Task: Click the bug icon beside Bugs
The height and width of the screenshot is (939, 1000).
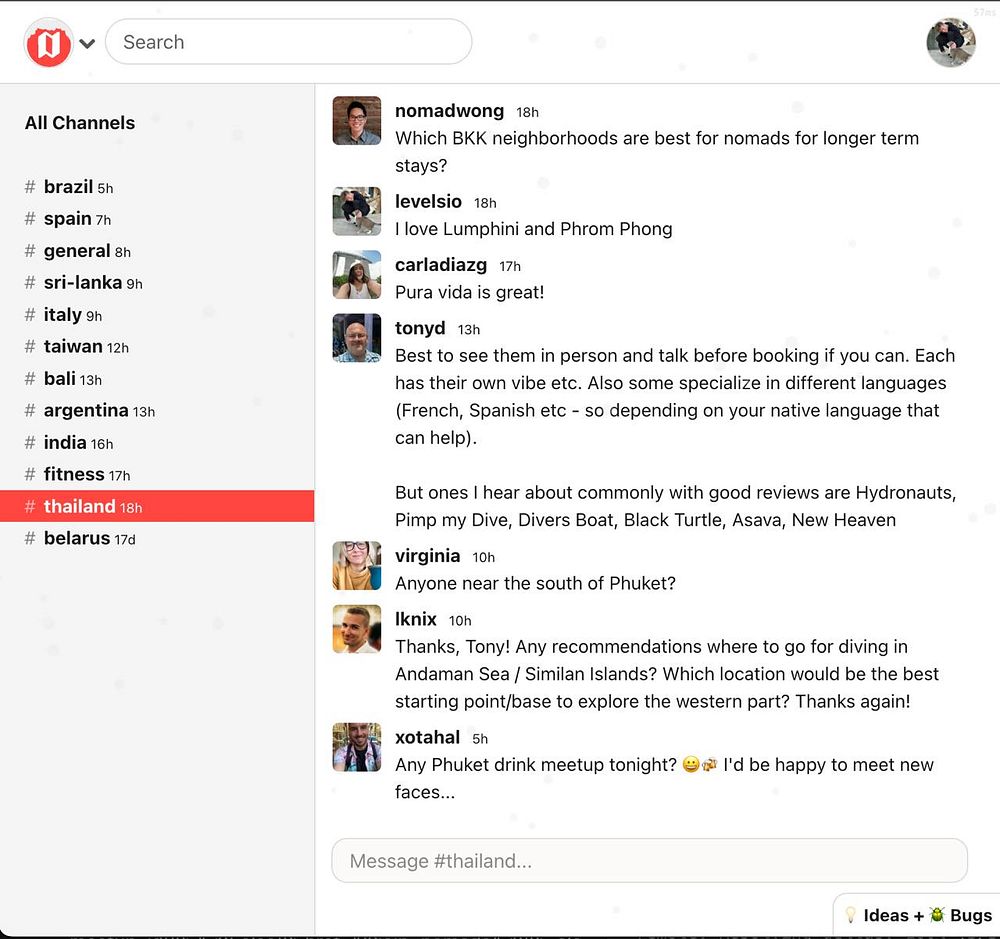Action: pos(936,914)
